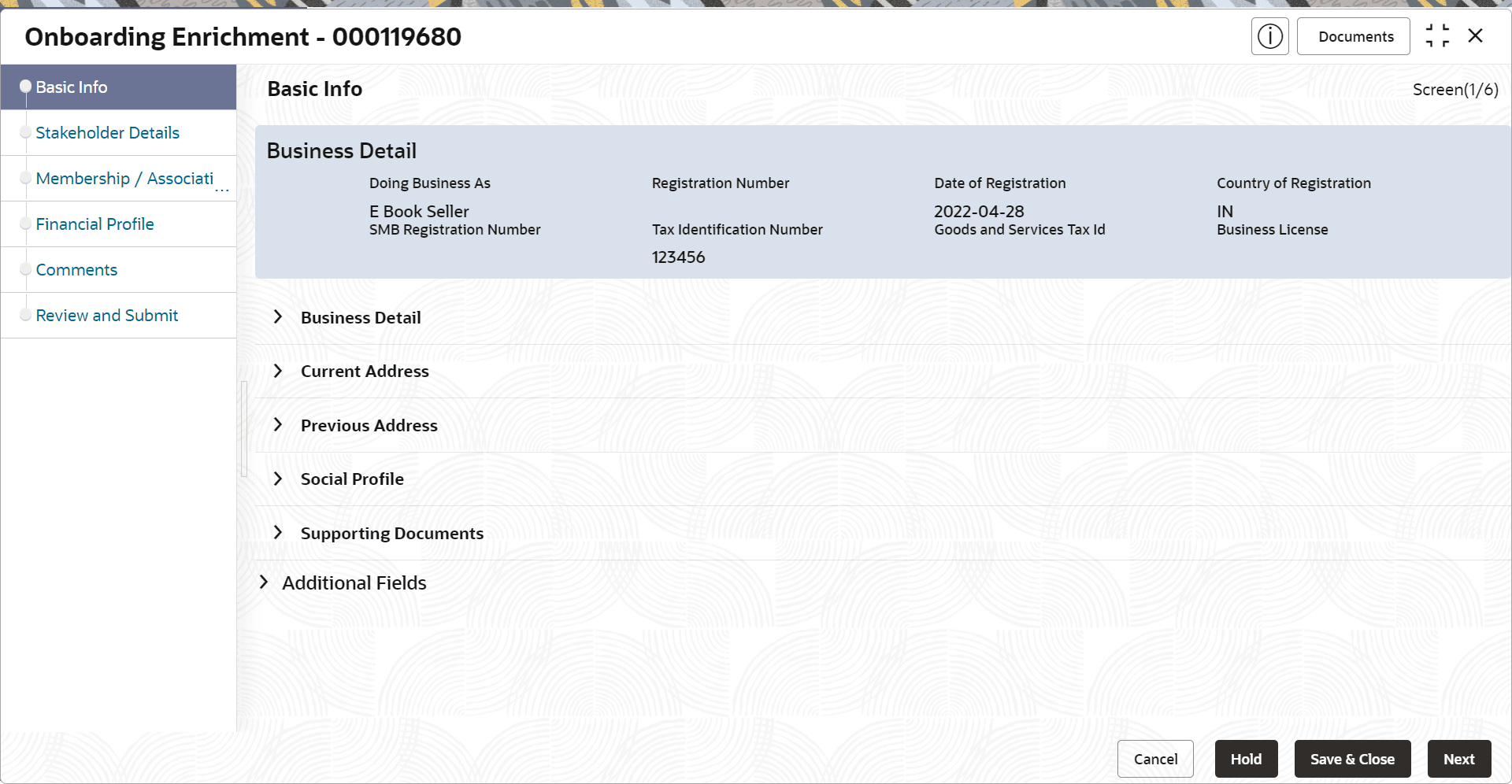The width and height of the screenshot is (1512, 784).
Task: Click the Stakeholder Details step indicator circle
Action: pyautogui.click(x=26, y=132)
